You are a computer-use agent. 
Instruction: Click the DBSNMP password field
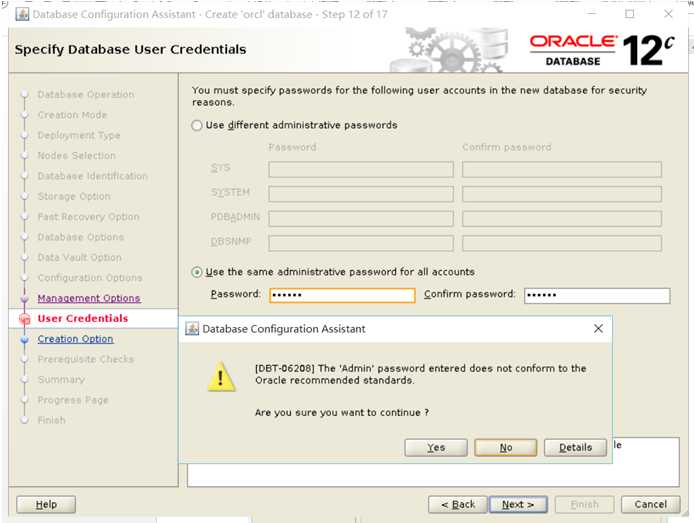tap(361, 243)
